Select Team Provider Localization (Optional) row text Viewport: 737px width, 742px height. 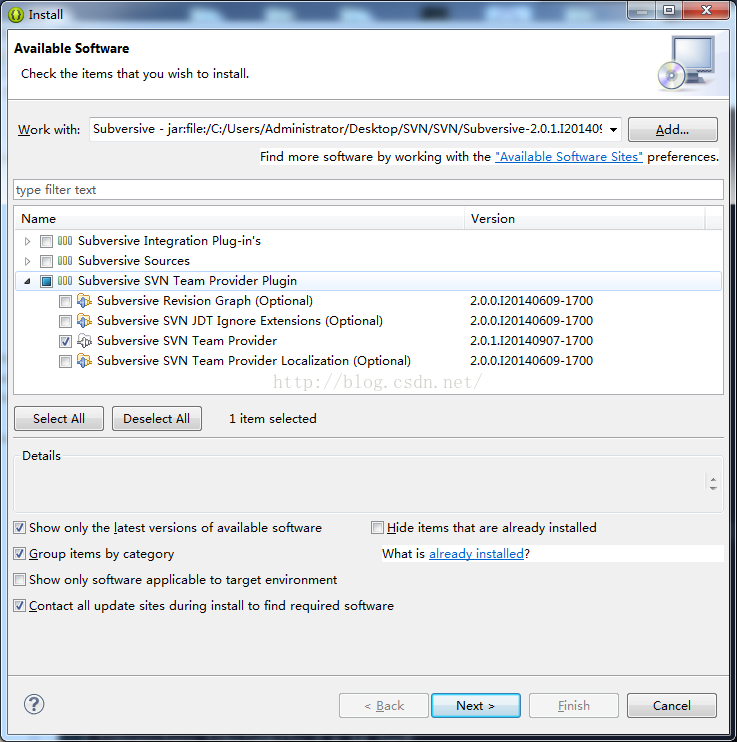[254, 361]
